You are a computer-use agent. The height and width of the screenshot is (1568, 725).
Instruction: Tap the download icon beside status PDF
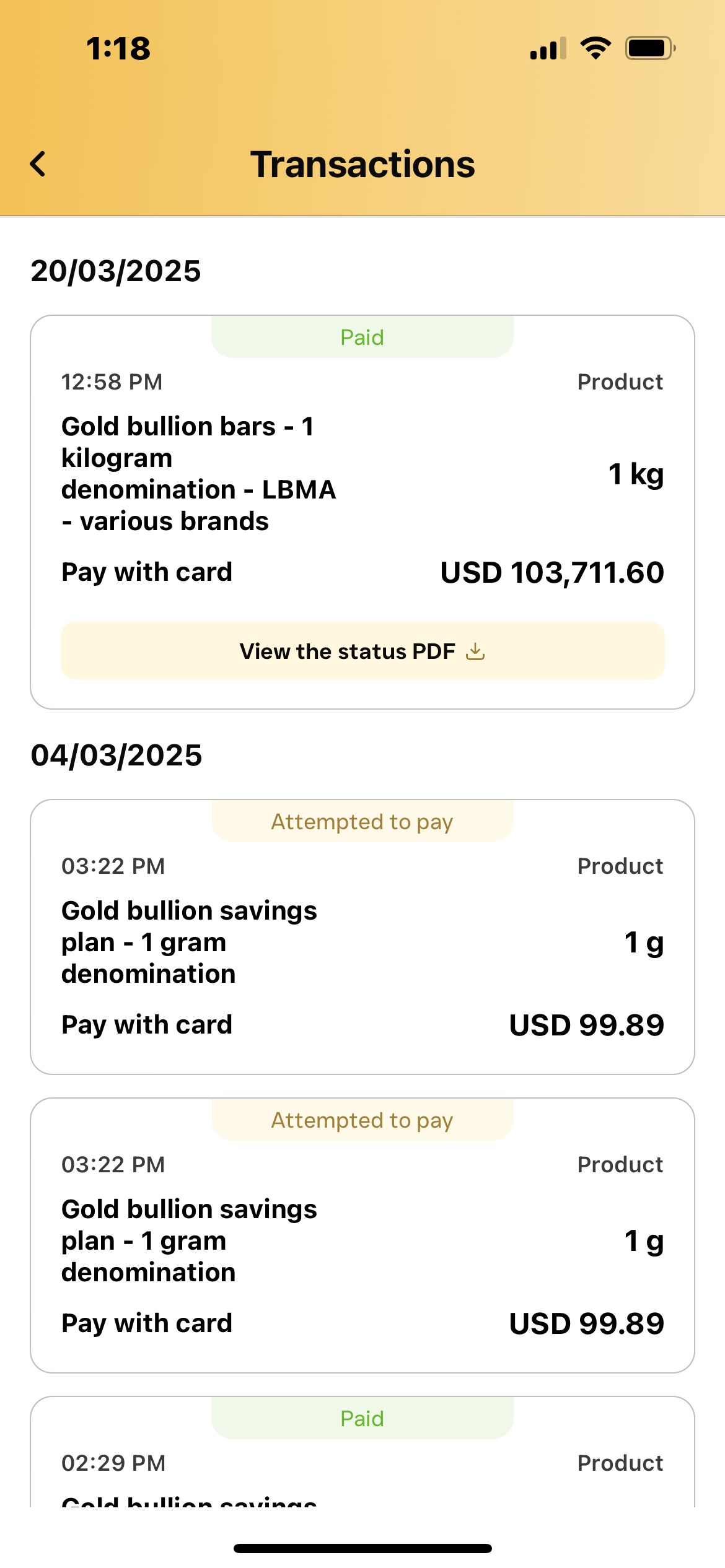click(475, 651)
